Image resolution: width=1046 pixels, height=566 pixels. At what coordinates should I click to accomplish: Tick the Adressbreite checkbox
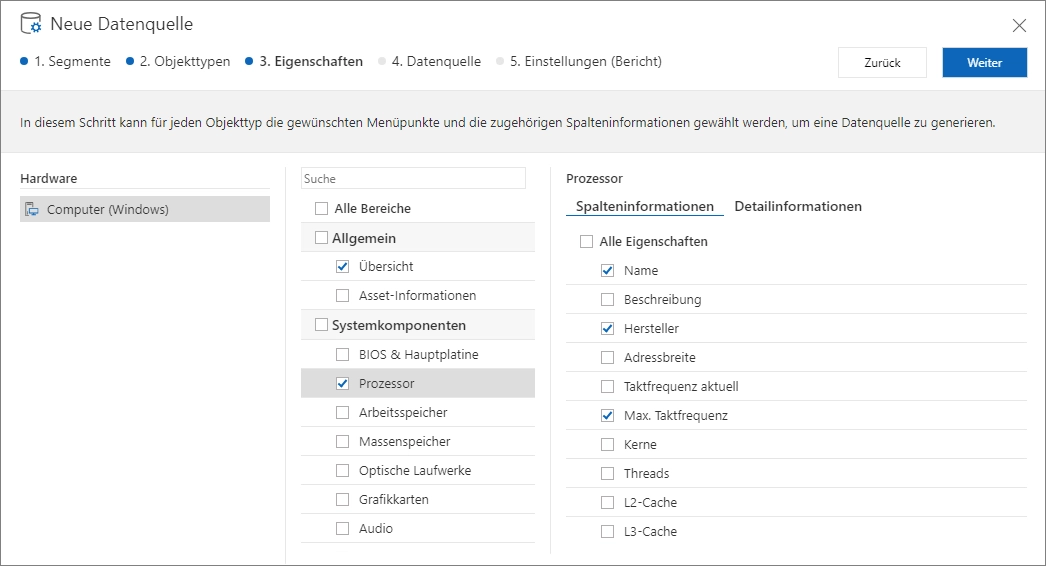tap(607, 358)
